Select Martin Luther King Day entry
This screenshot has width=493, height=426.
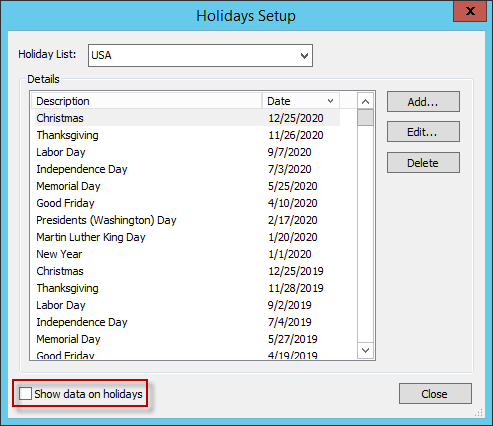tap(187, 237)
